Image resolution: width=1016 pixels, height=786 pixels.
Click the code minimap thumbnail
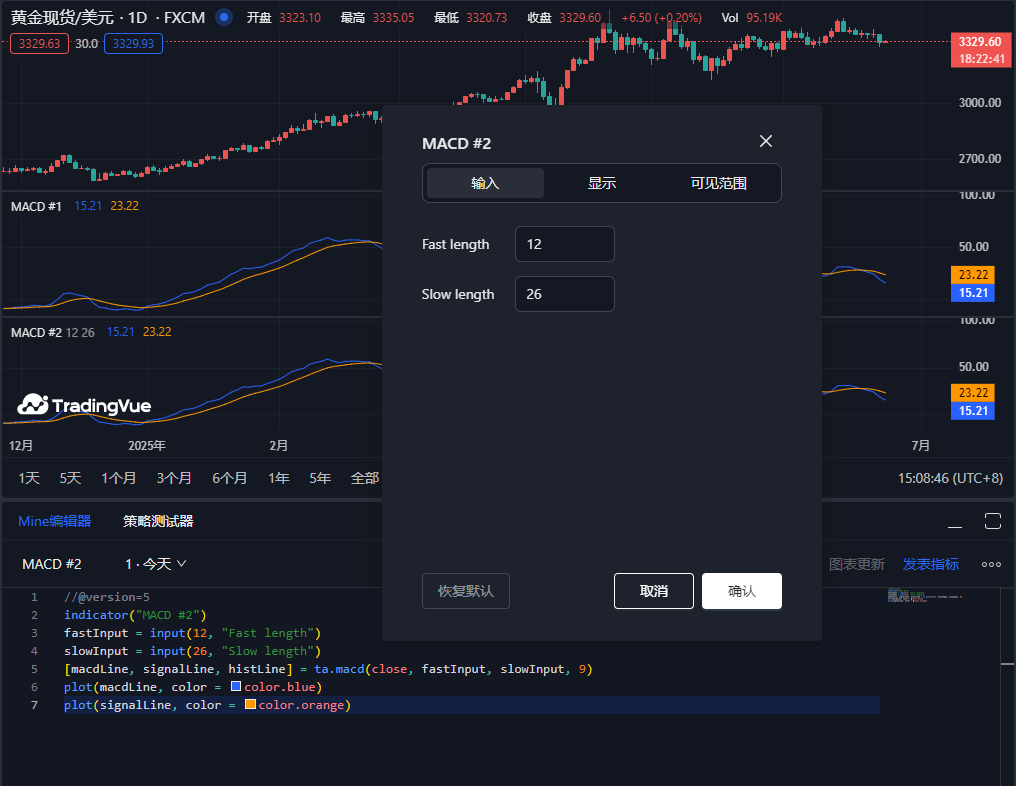tap(924, 596)
